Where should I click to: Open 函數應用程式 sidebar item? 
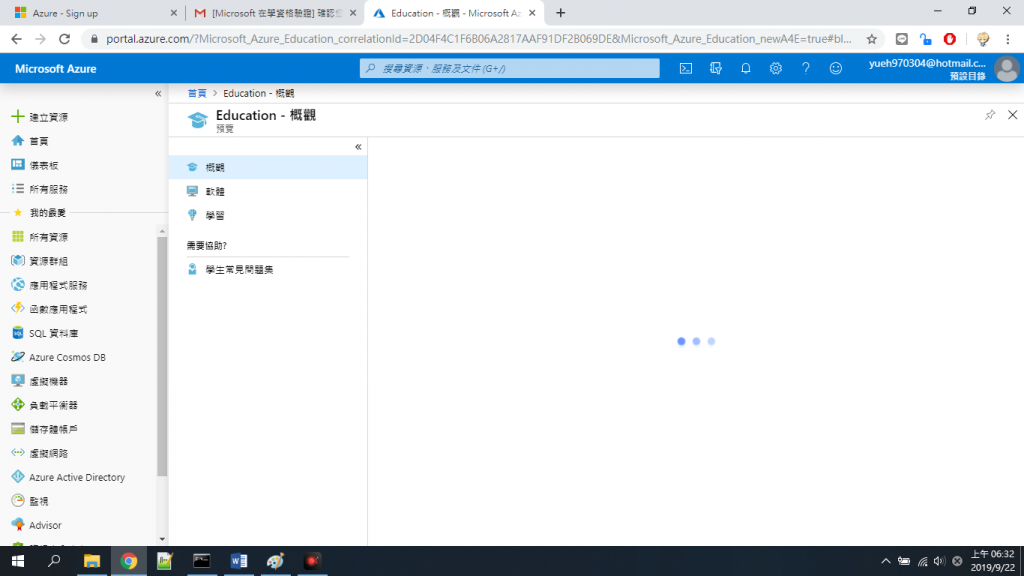coord(50,309)
